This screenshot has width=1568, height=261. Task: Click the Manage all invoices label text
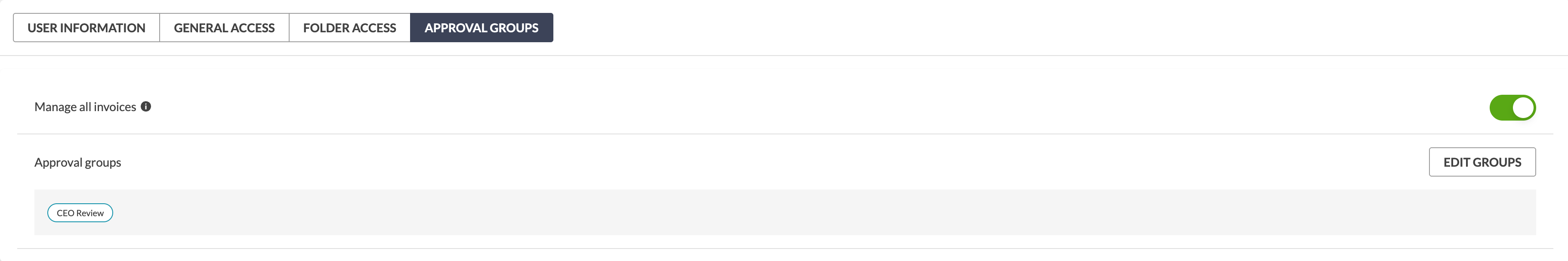coord(85,107)
